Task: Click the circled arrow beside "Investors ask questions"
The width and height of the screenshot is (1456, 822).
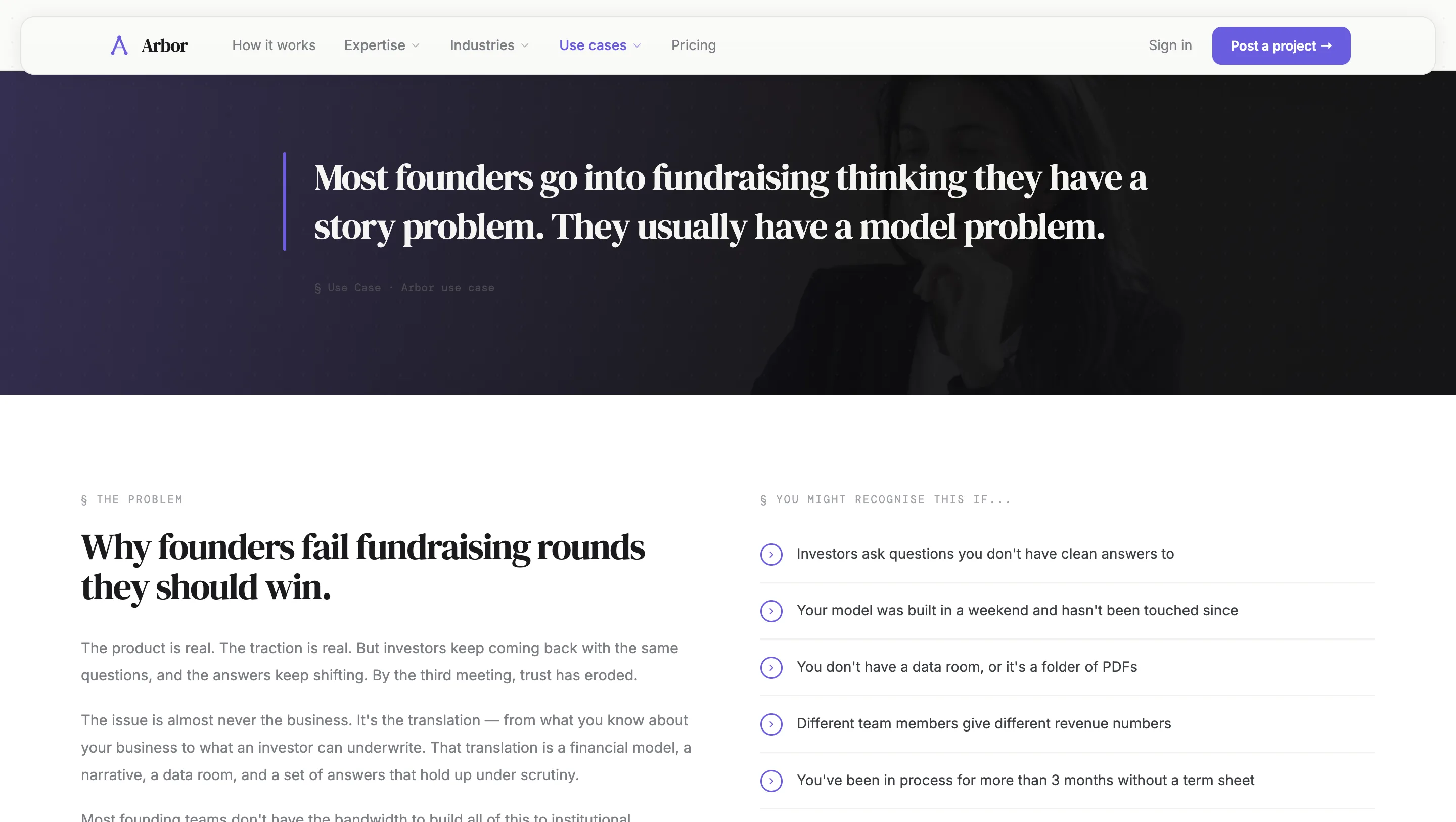Action: coord(771,554)
